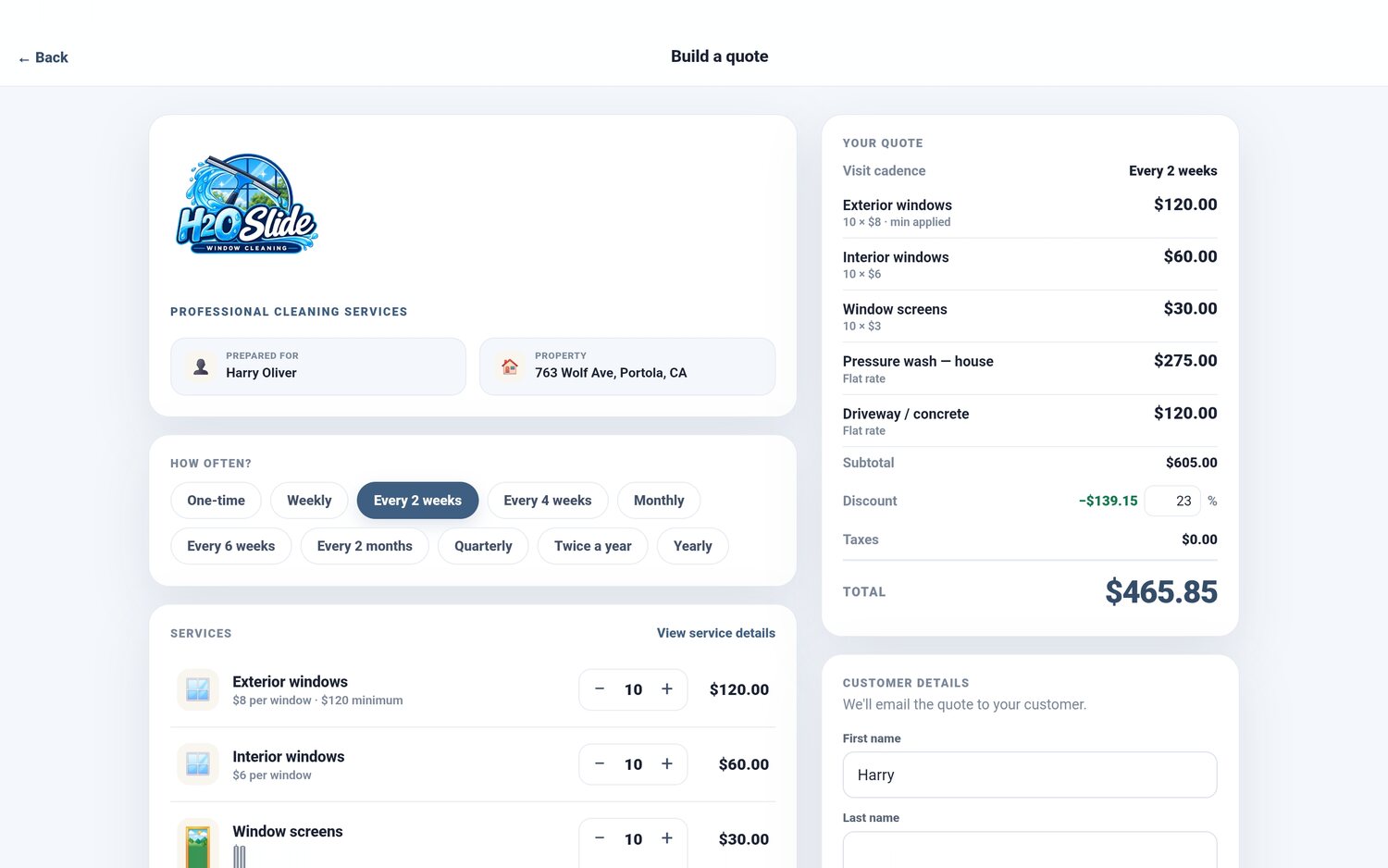
Task: Increase Interior windows quantity
Action: 667,764
